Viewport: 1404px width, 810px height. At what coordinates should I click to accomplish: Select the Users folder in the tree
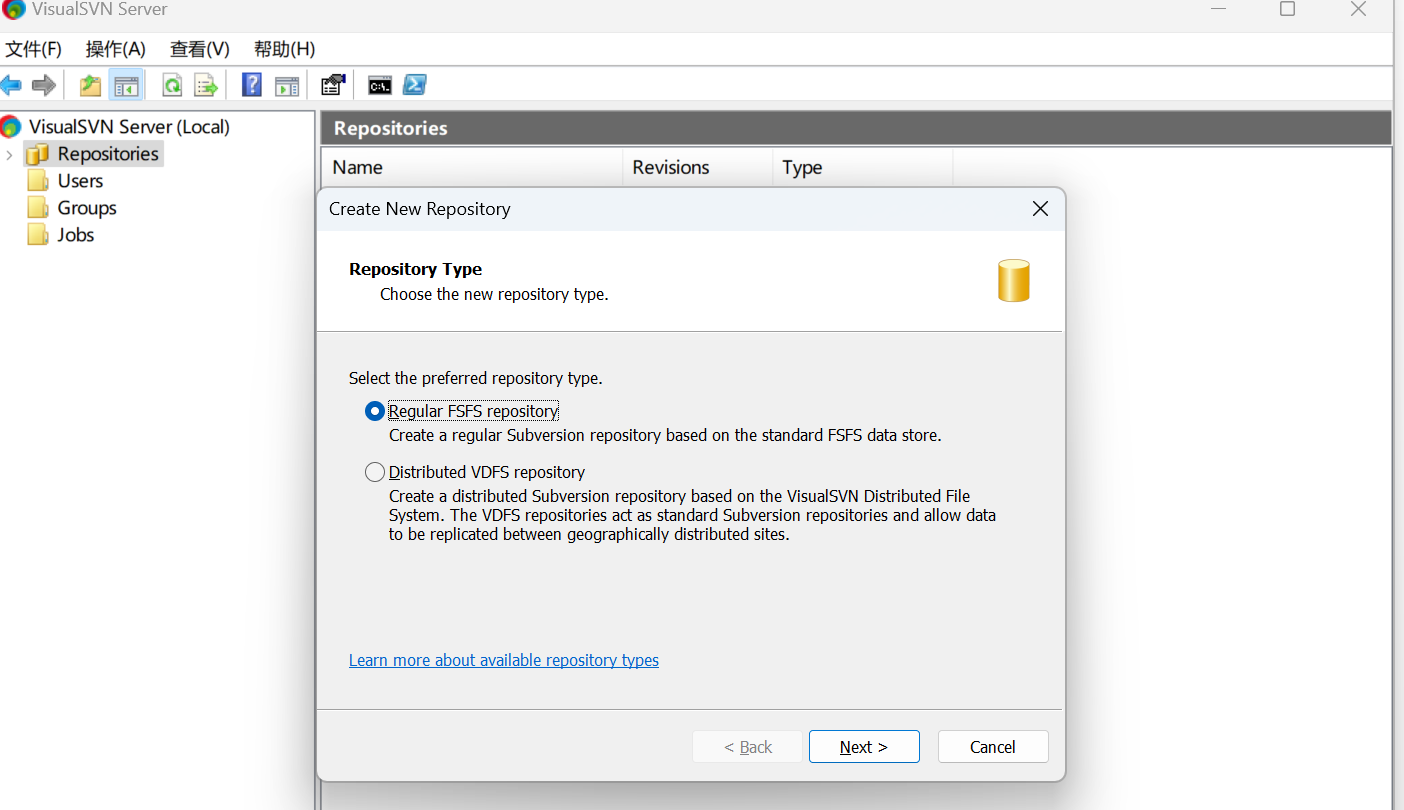coord(80,181)
